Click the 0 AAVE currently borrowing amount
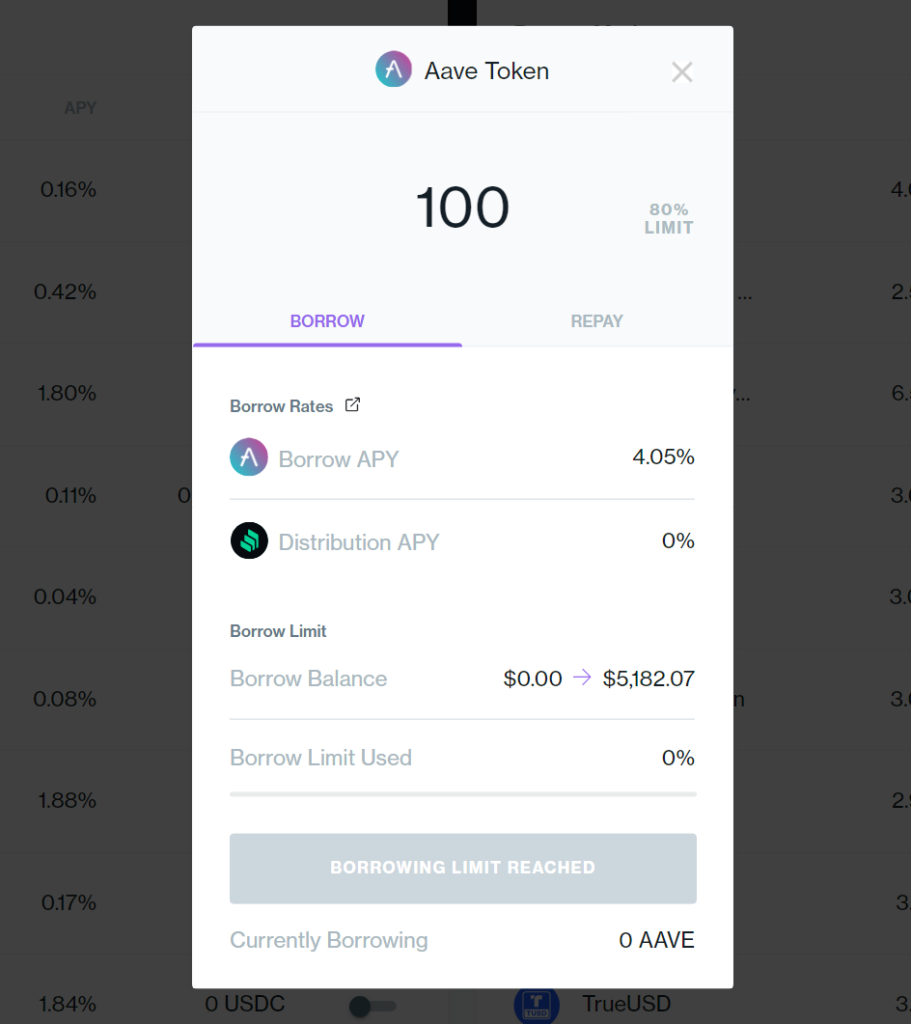Screen dimensions: 911x1024 tap(656, 940)
